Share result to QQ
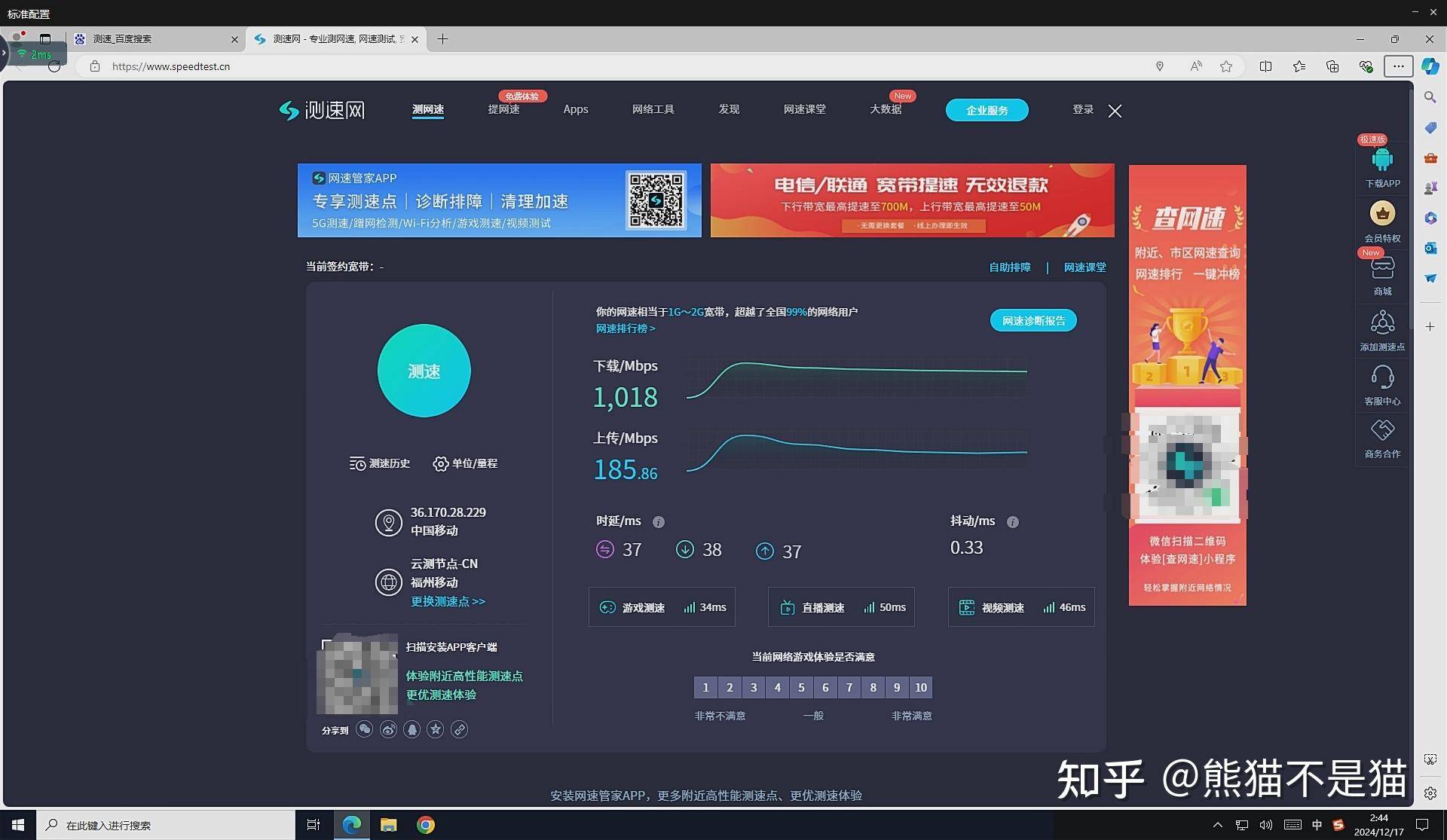Viewport: 1447px width, 840px height. [411, 729]
